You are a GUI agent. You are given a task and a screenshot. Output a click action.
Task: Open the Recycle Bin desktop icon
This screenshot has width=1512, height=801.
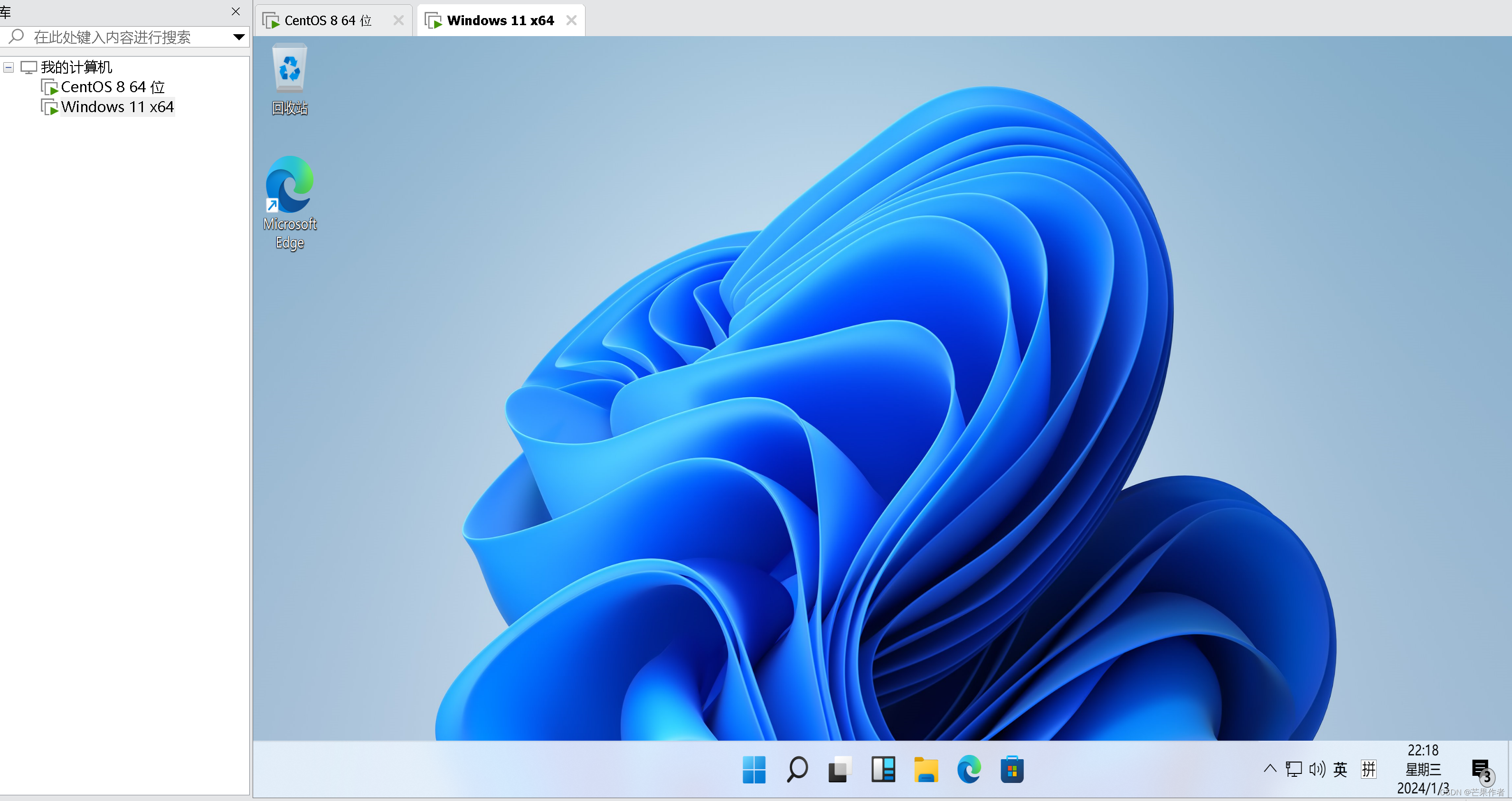coord(289,70)
